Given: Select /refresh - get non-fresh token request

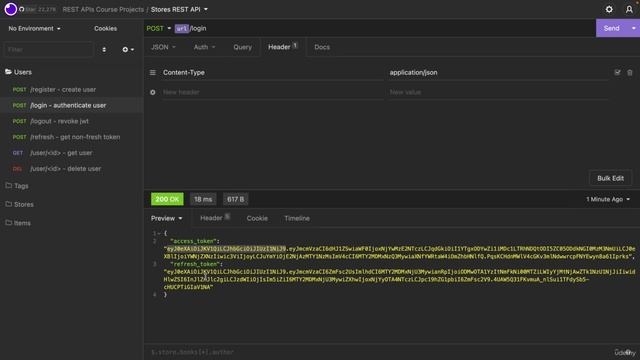Looking at the screenshot, I should 71,137.
